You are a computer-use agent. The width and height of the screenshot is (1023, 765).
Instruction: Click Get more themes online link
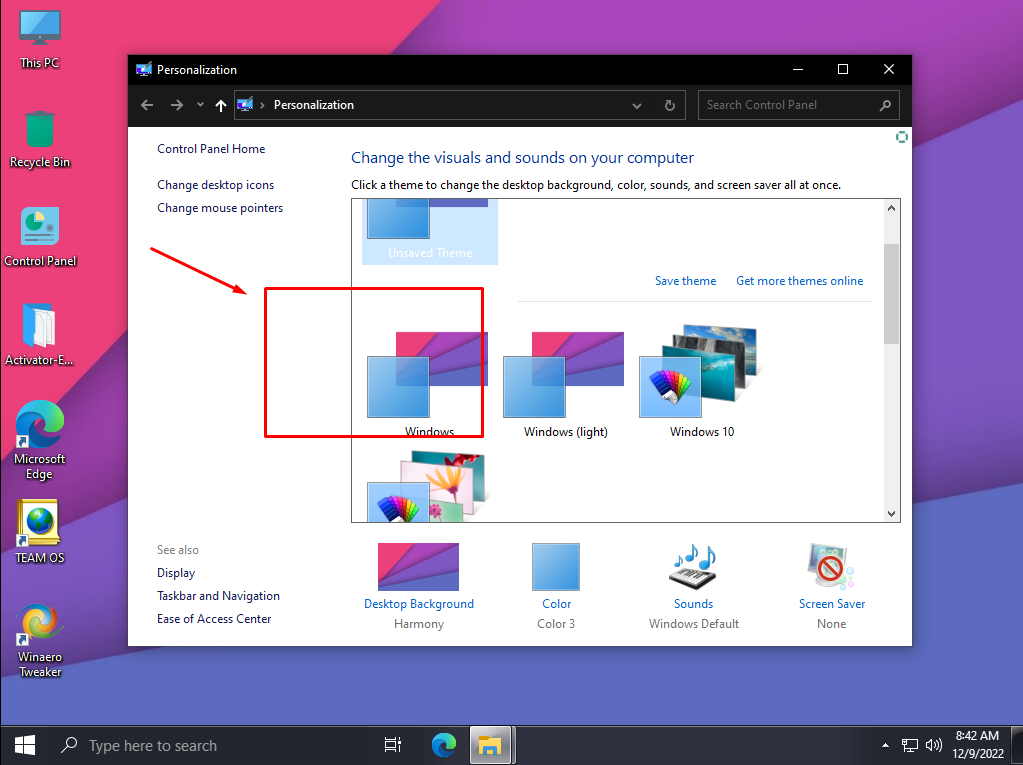(799, 280)
